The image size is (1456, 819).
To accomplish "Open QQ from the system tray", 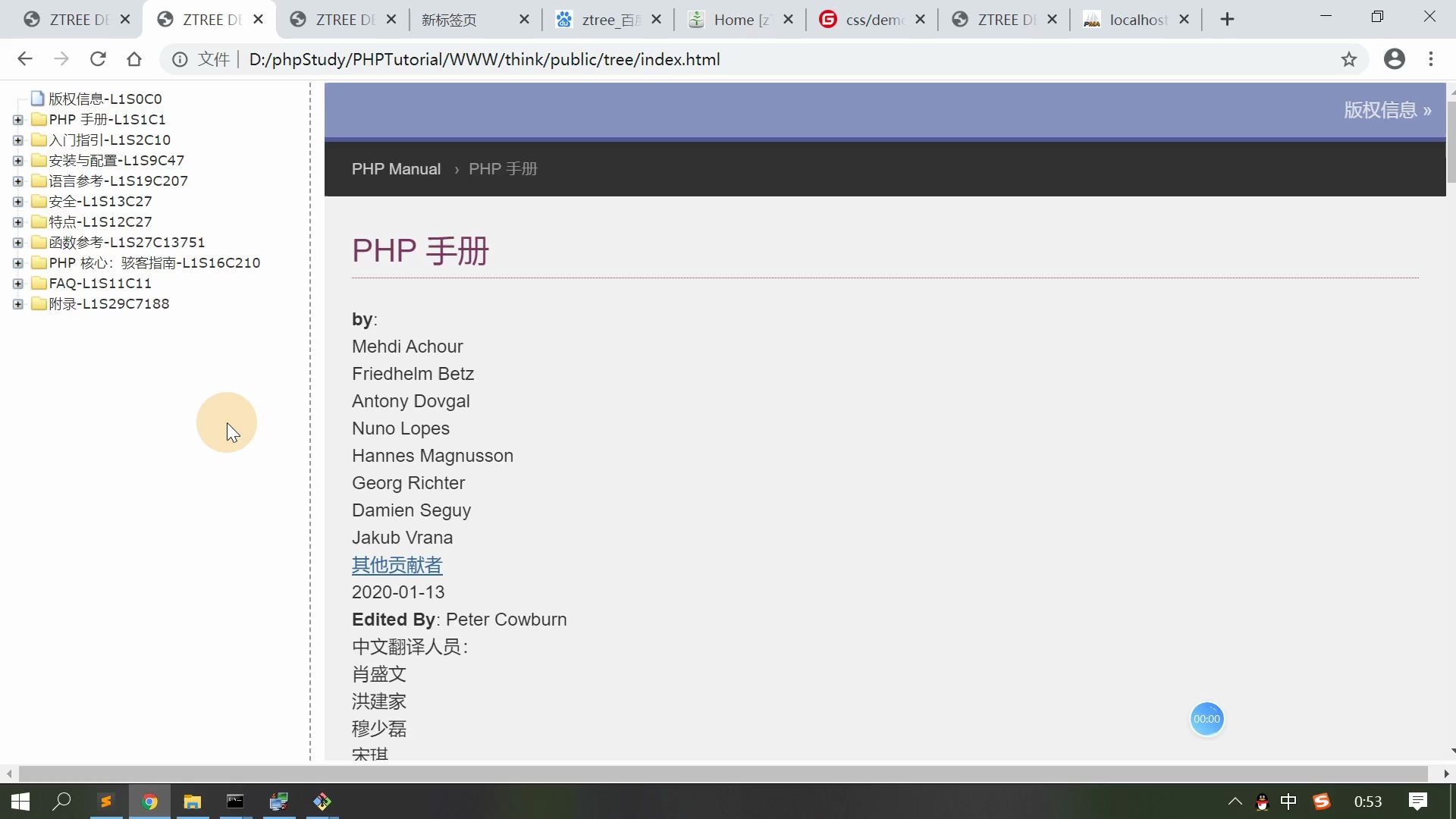I will pyautogui.click(x=1262, y=802).
